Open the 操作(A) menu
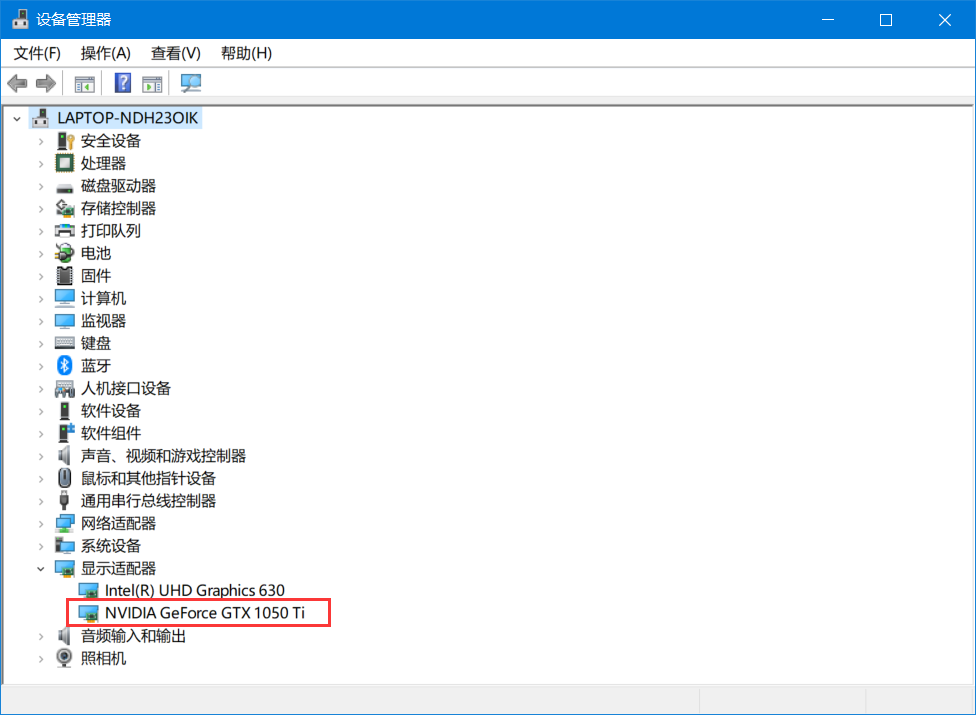Image resolution: width=976 pixels, height=715 pixels. click(x=105, y=54)
